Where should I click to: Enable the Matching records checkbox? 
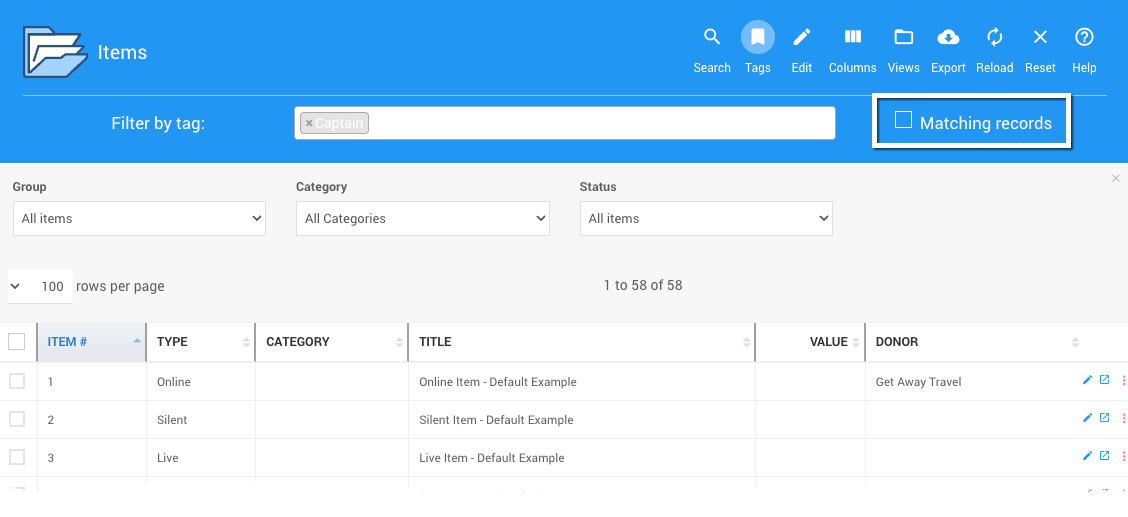[903, 121]
